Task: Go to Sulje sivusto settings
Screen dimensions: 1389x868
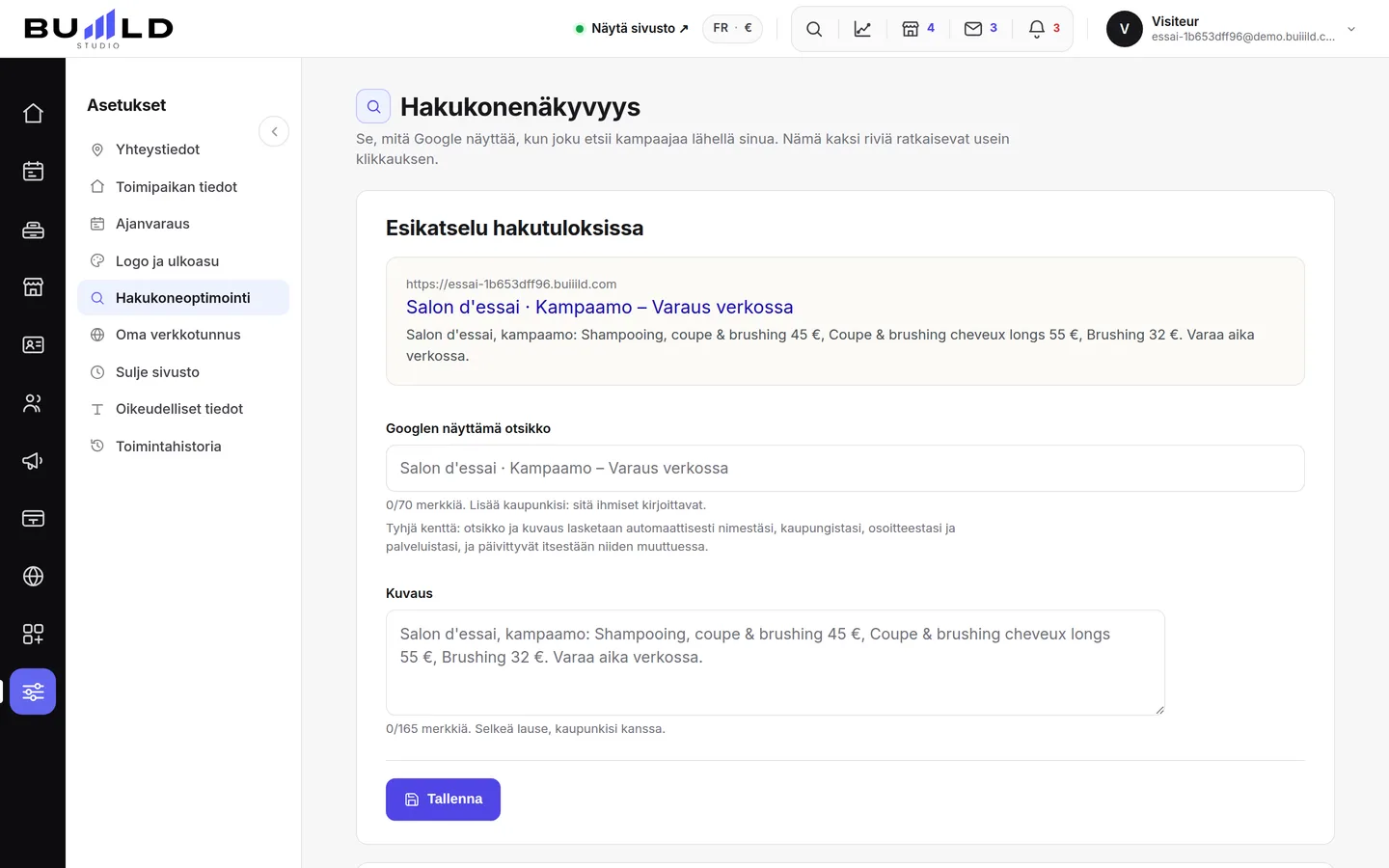Action: click(x=183, y=372)
